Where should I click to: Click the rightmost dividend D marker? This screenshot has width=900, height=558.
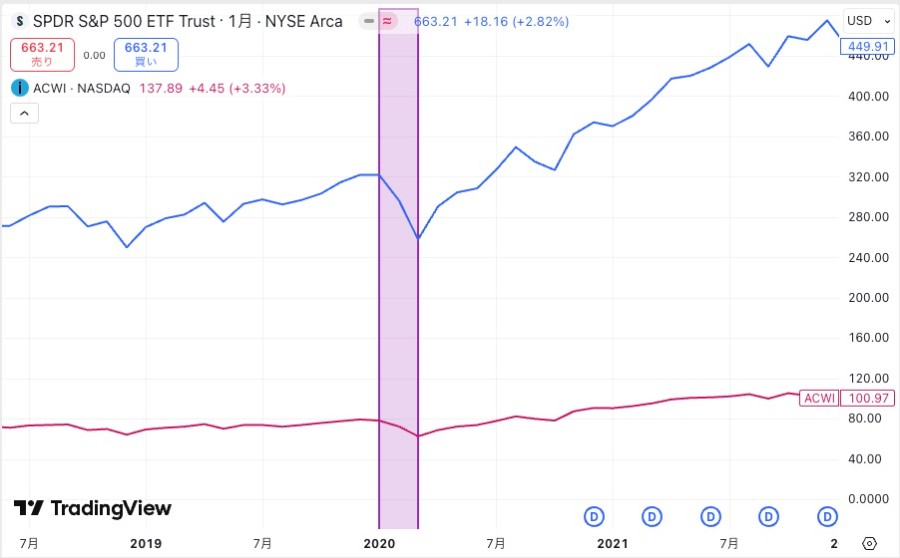pyautogui.click(x=828, y=516)
